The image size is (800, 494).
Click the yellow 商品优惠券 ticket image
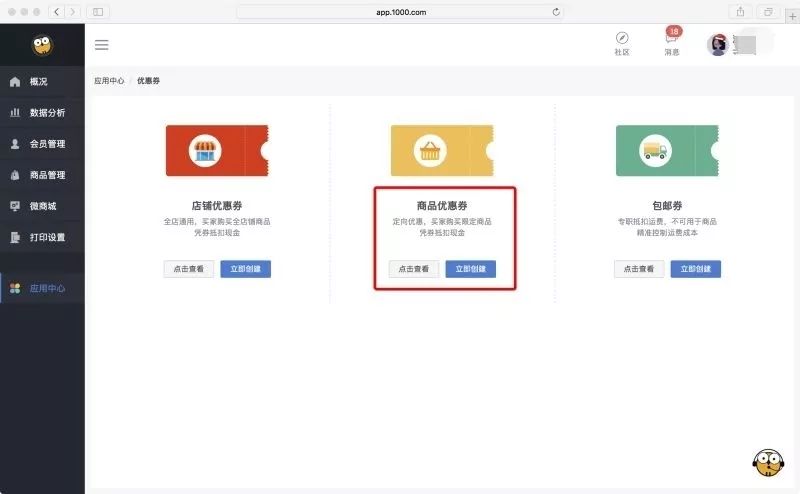coord(442,151)
